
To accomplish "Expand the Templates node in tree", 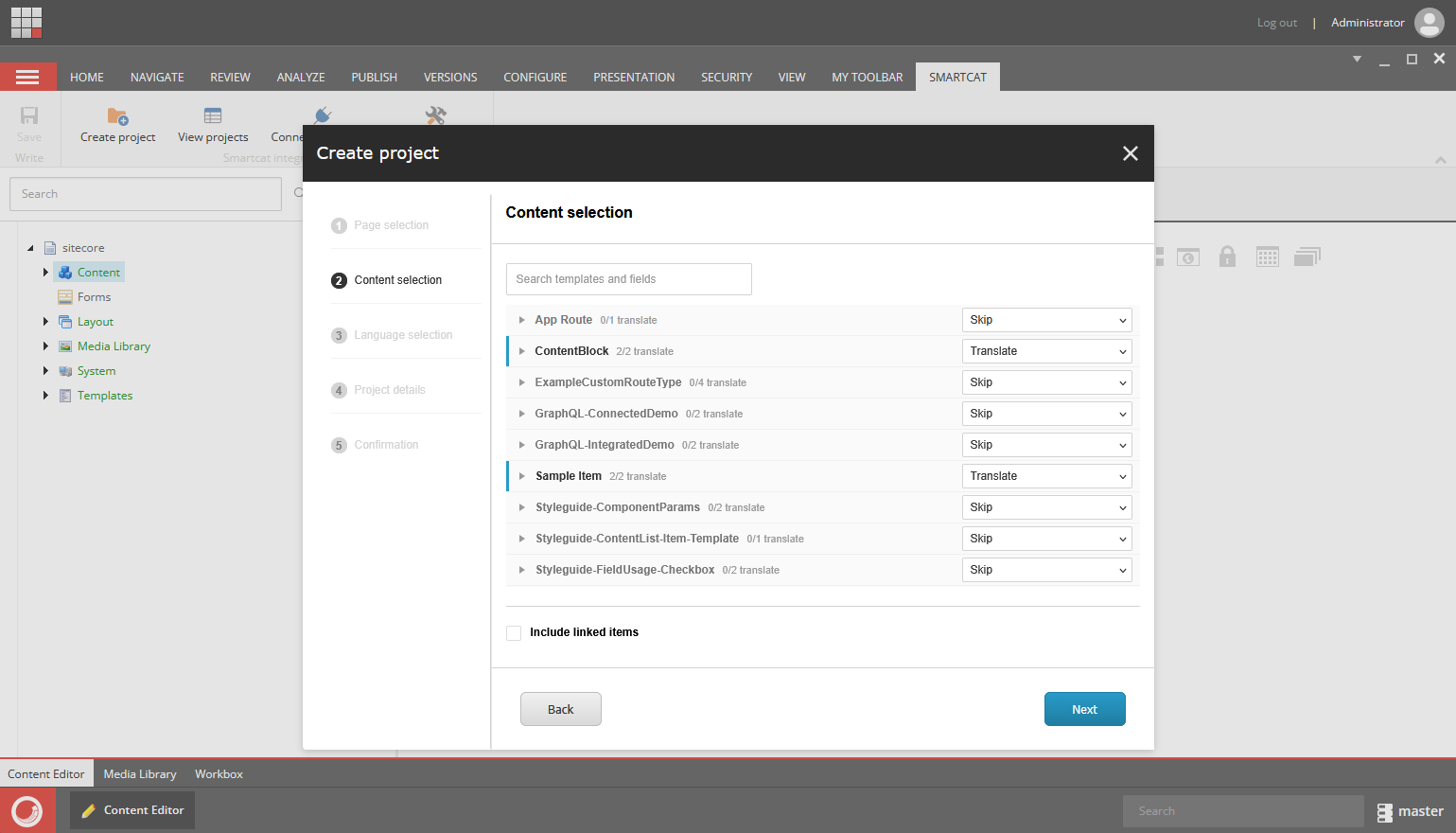I will [x=45, y=396].
